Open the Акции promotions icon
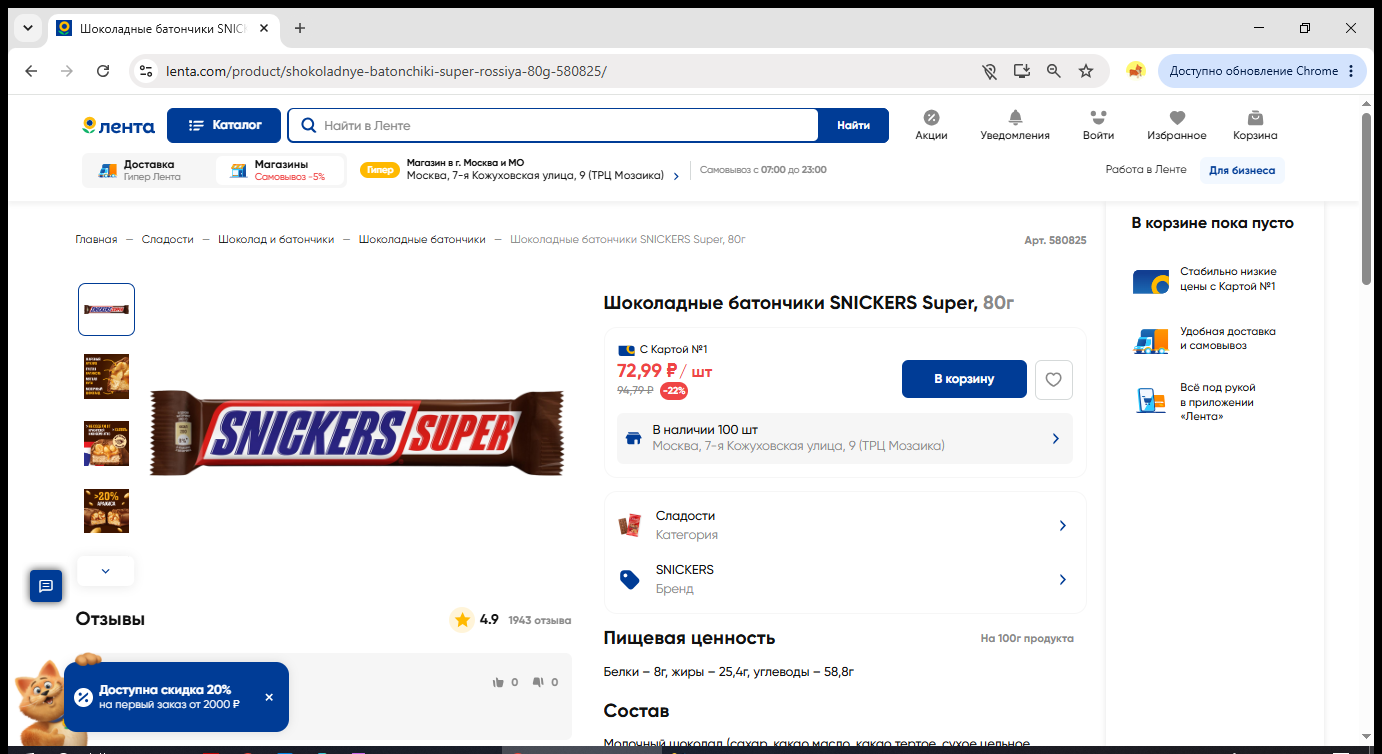Image resolution: width=1382 pixels, height=754 pixels. [x=931, y=125]
